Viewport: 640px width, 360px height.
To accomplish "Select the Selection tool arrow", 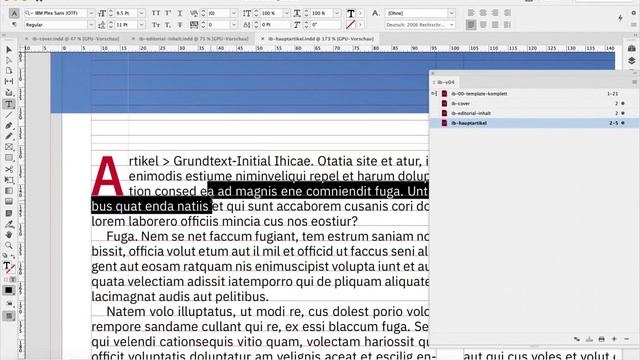I will pyautogui.click(x=9, y=49).
